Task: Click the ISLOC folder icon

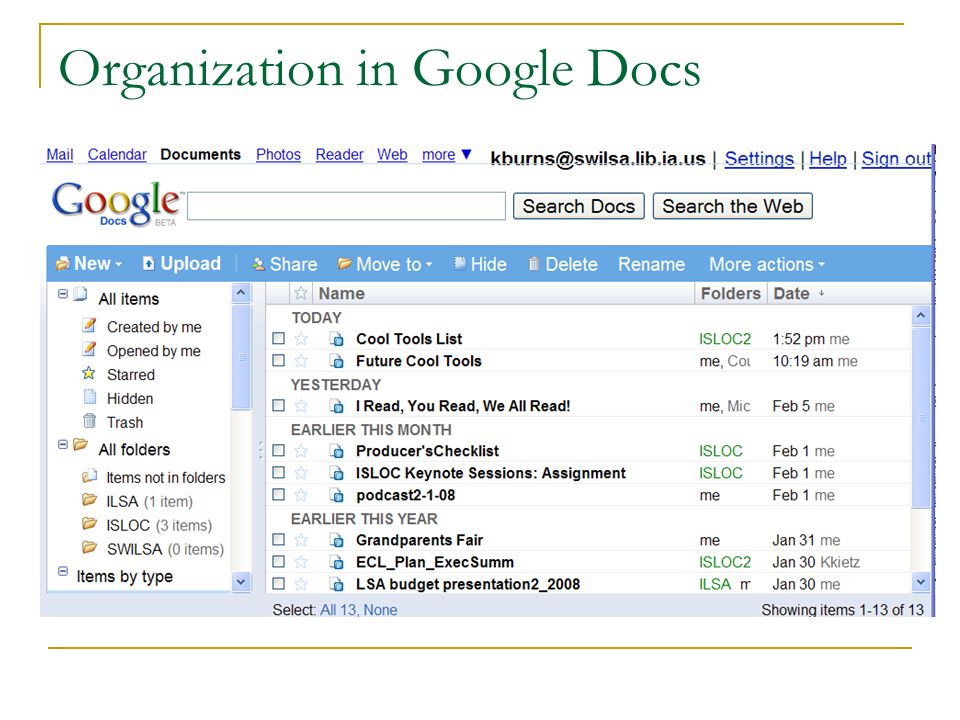Action: (89, 524)
